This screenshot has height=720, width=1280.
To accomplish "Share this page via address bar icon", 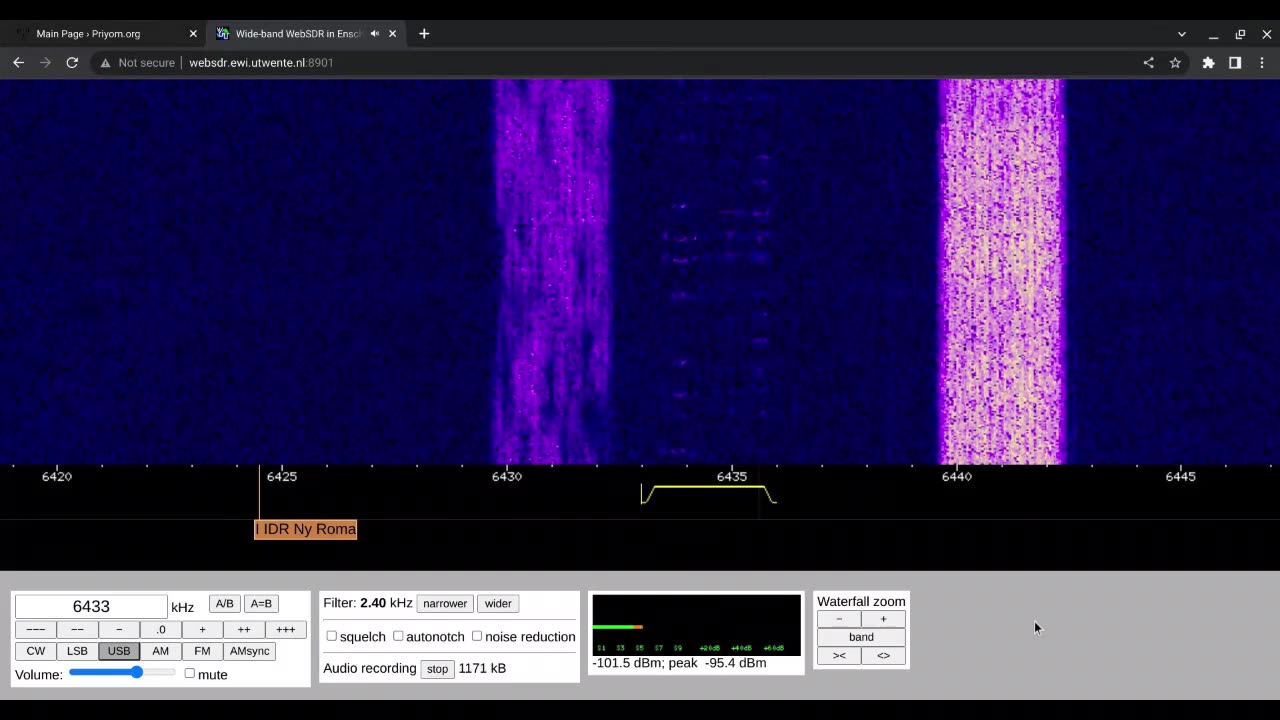I will coord(1148,62).
